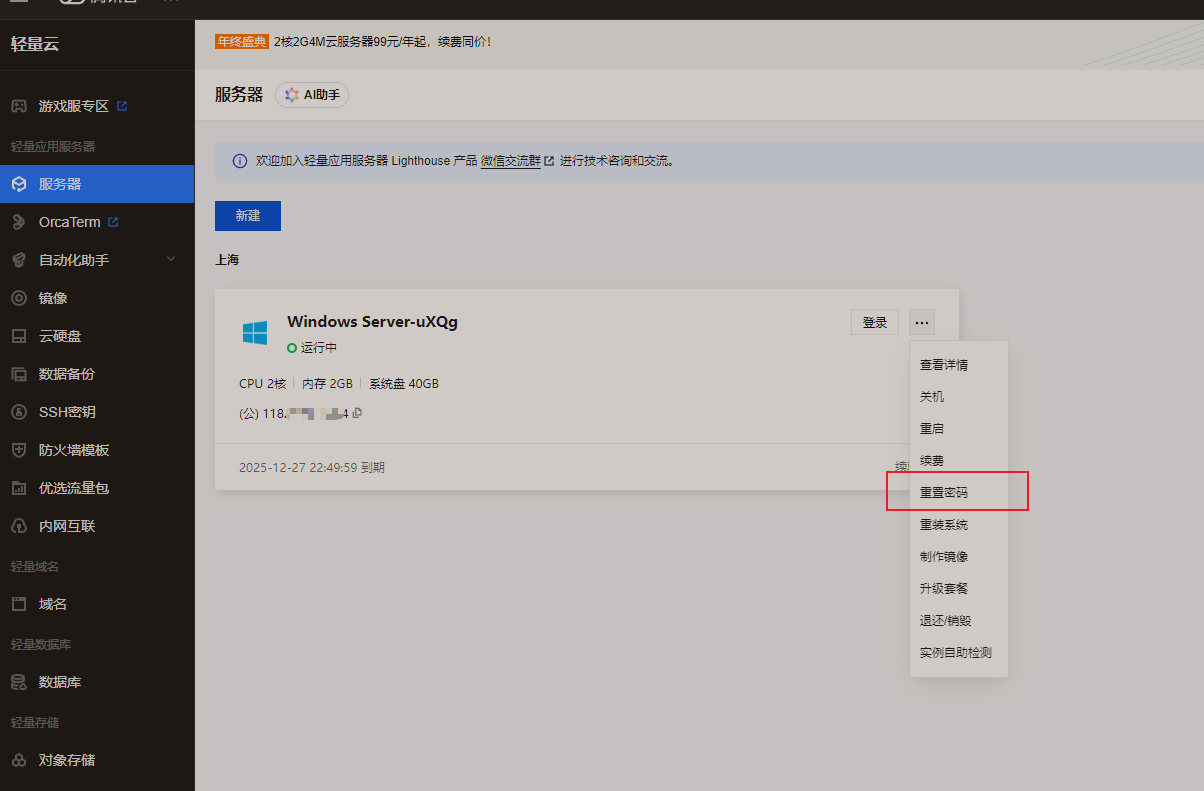Click the 年终盛典 promotion banner text
Viewport: 1204px width, 791px height.
click(x=242, y=42)
